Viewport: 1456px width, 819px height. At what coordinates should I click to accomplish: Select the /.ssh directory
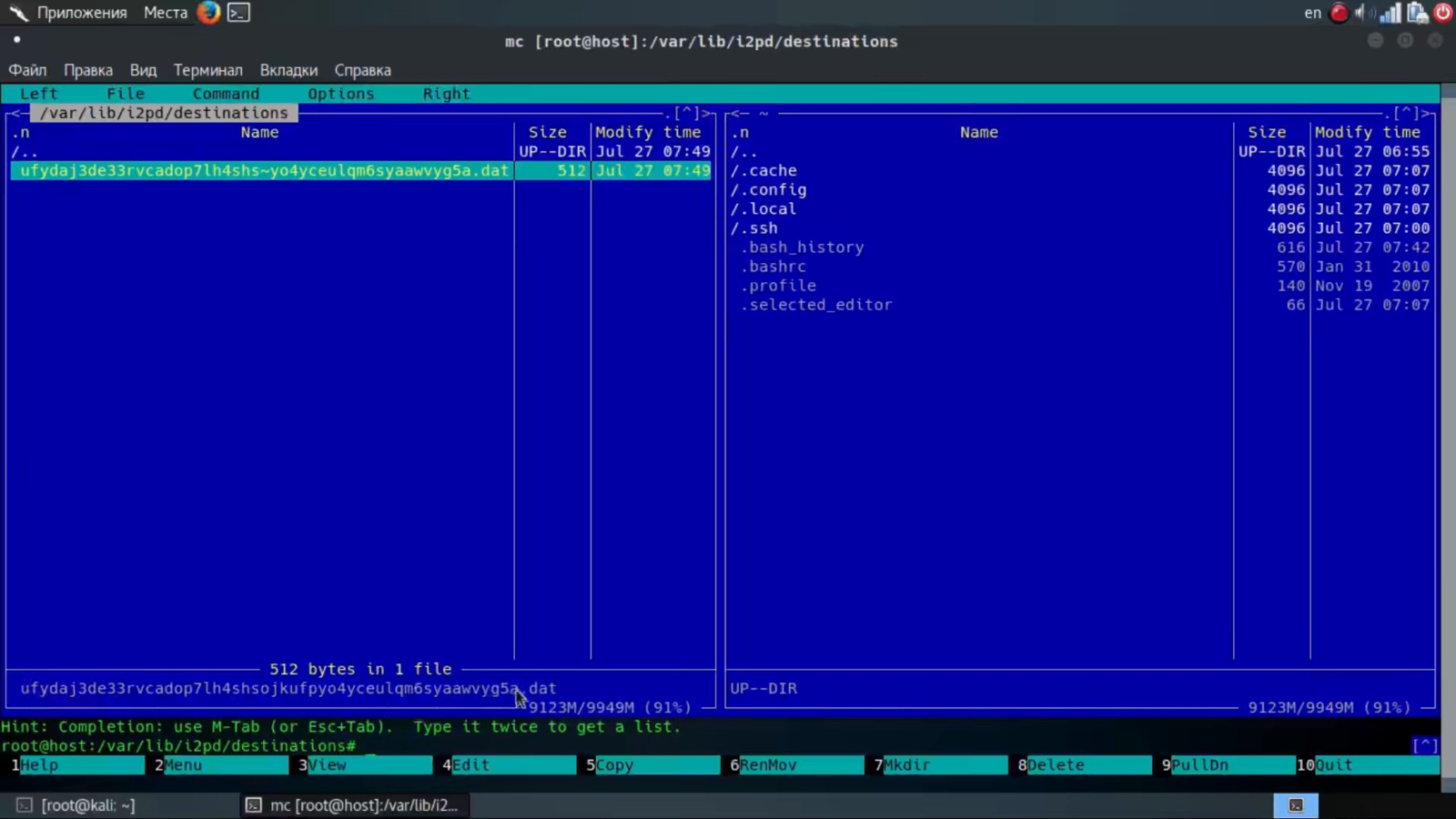pyautogui.click(x=1079, y=227)
